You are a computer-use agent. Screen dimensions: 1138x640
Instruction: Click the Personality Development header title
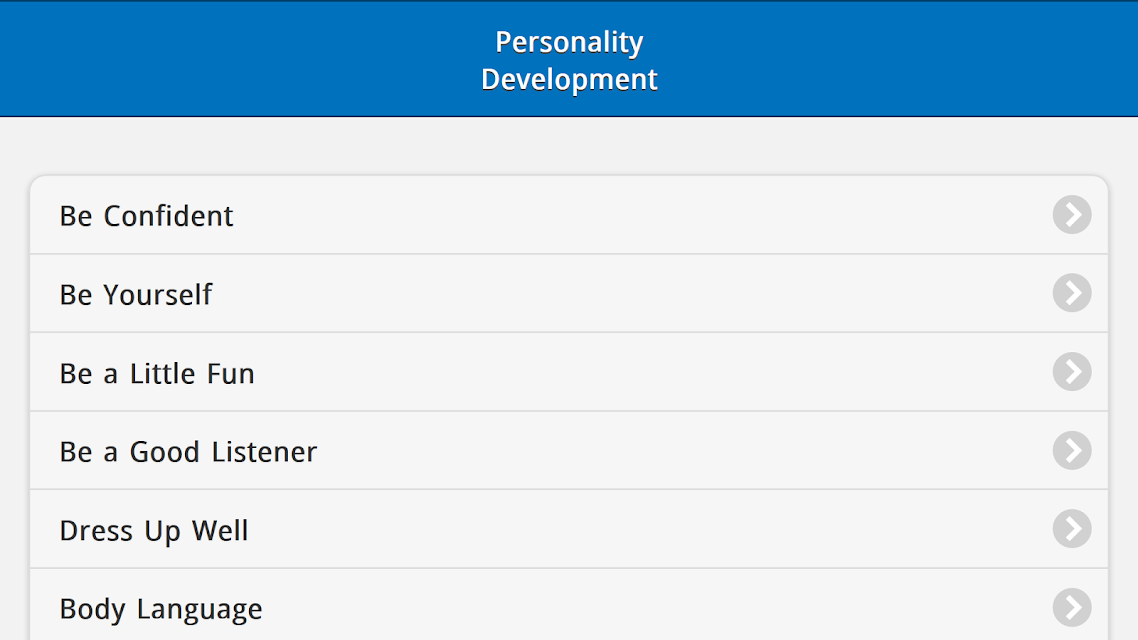point(569,60)
